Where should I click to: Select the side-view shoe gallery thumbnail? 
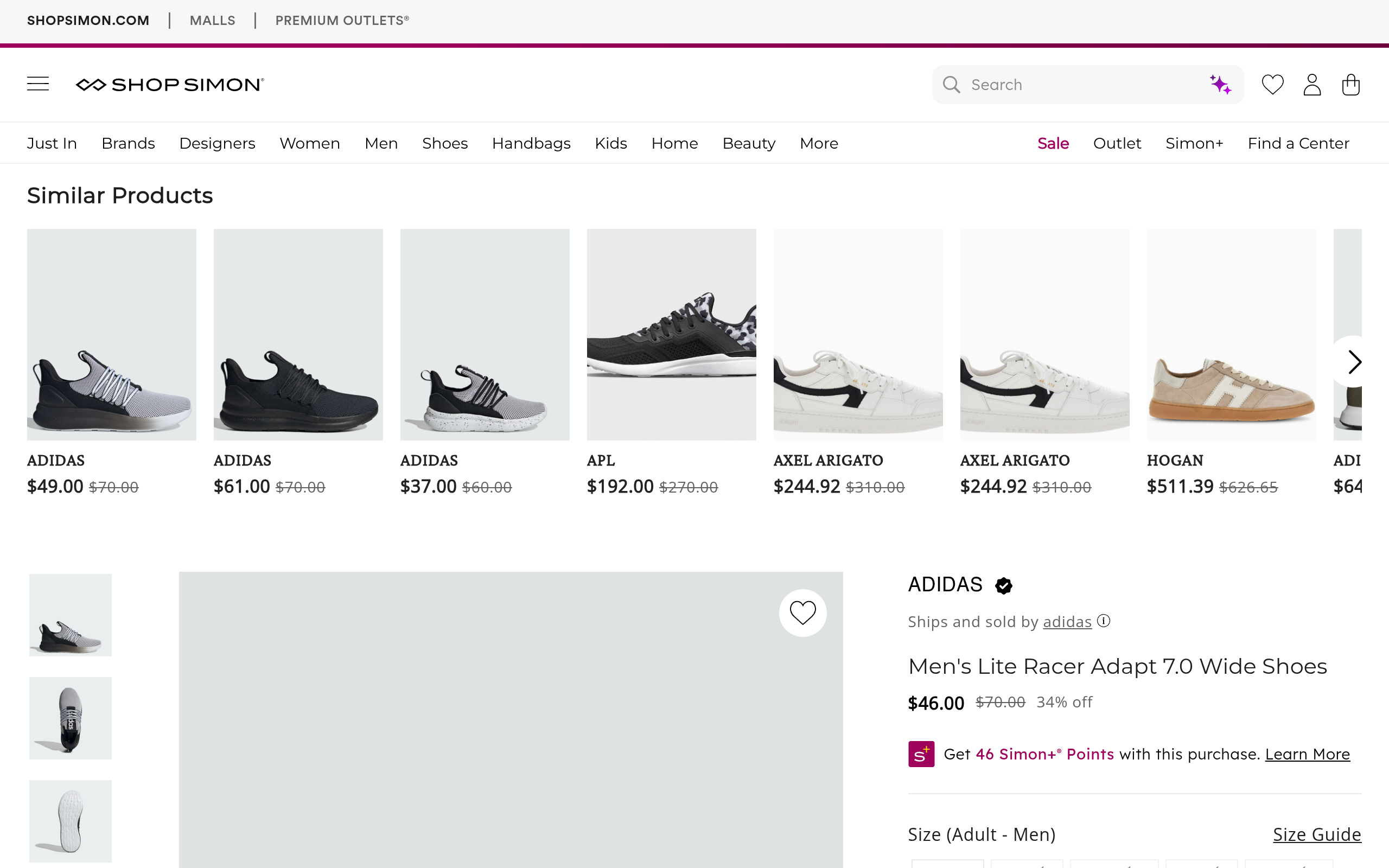click(71, 615)
